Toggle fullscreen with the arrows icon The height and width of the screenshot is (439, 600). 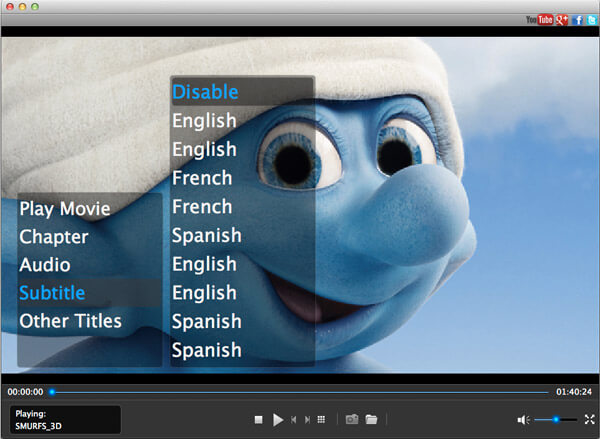point(590,419)
